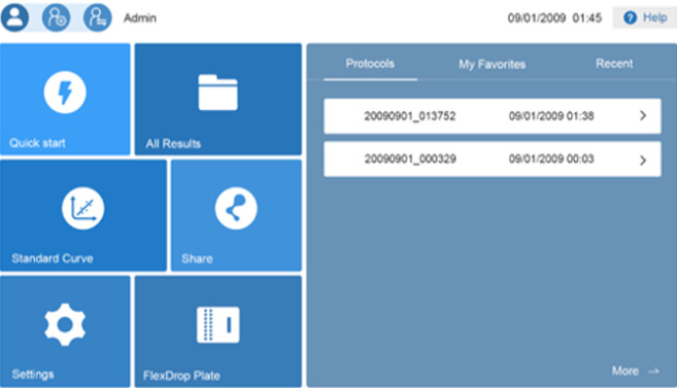Open the Standard Curve graph tile
Viewport: 677px width, 388px height.
83,215
